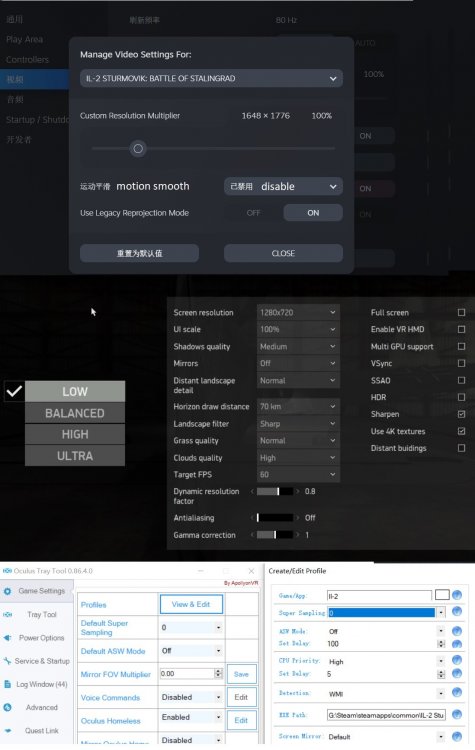Open Quest Link sidebar icon
The width and height of the screenshot is (475, 750).
point(7,731)
